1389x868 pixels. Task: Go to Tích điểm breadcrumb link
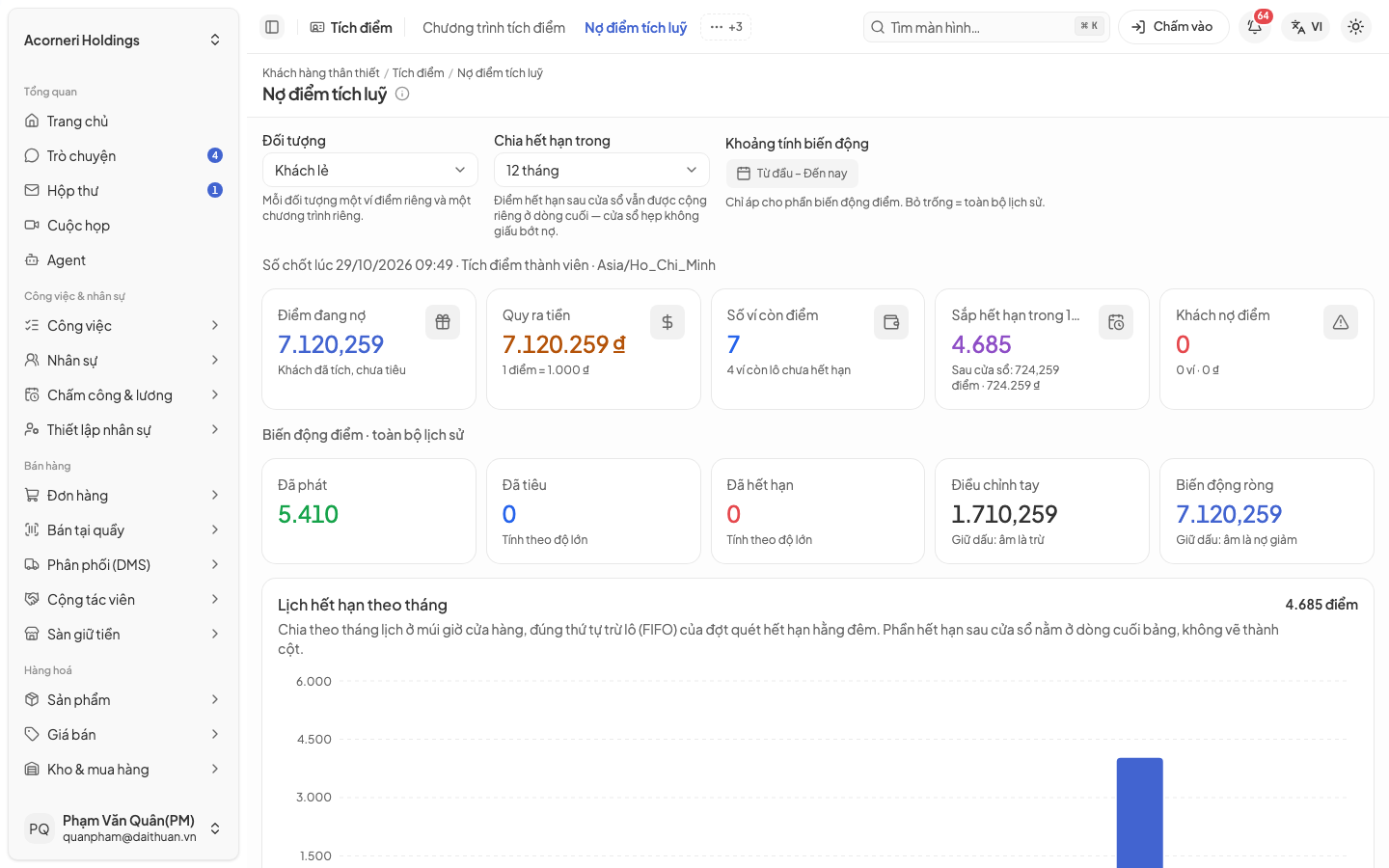click(x=419, y=73)
